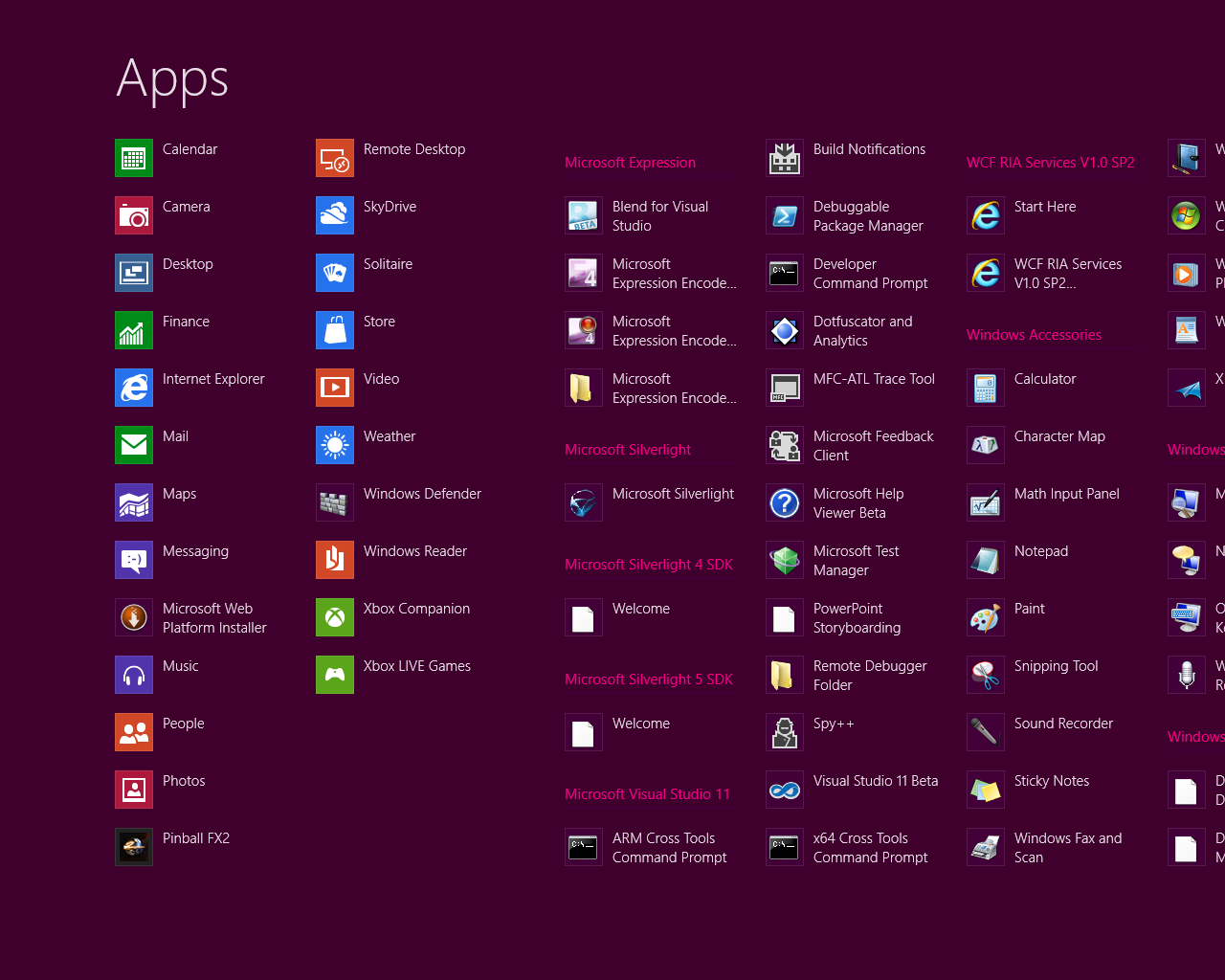This screenshot has width=1225, height=980.
Task: Open x64 Cross Tools Command Prompt icon
Action: tap(785, 847)
